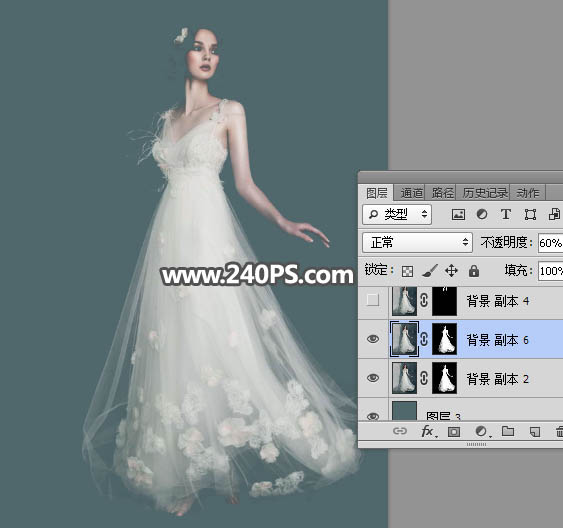563x528 pixels.
Task: Select the 图层 (Layers) tab
Action: tap(377, 193)
